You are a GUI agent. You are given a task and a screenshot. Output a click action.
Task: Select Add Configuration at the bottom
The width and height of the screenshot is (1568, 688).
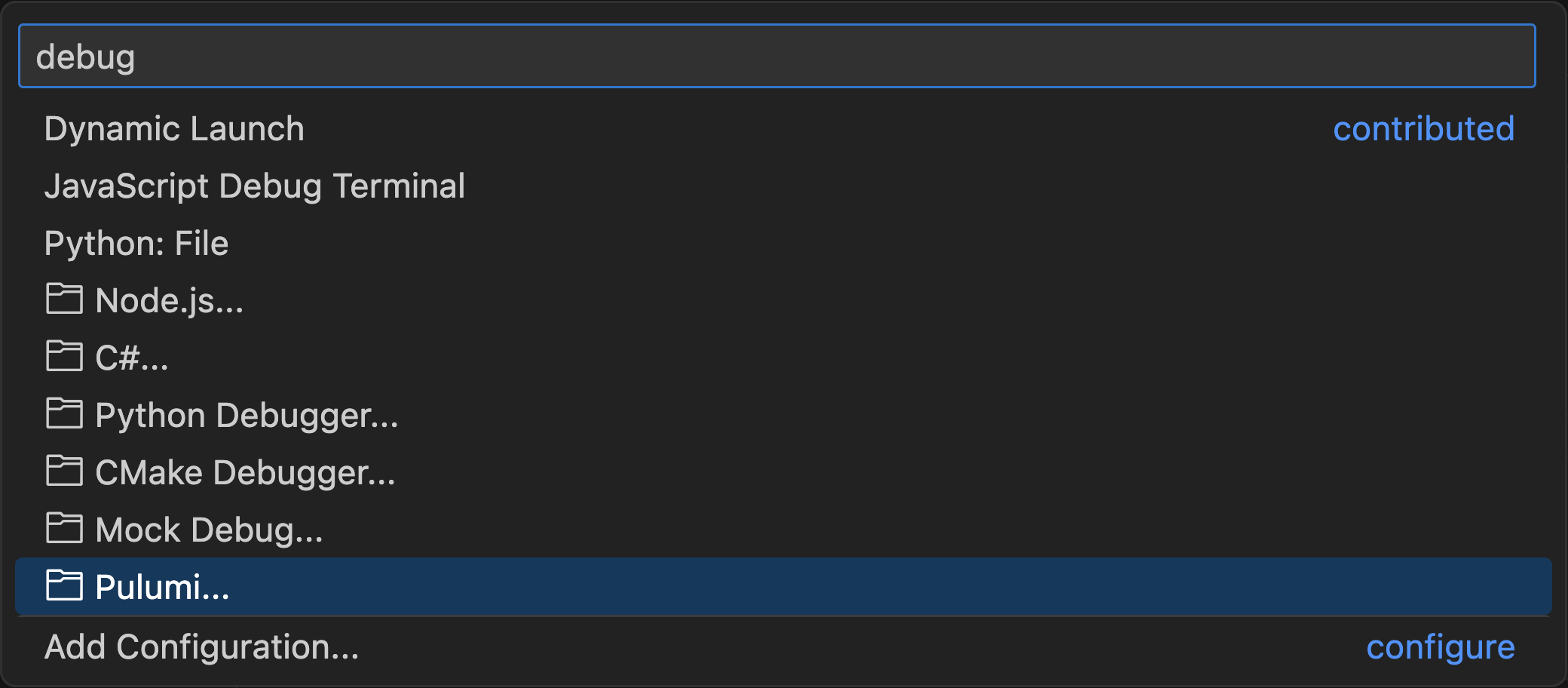click(201, 647)
